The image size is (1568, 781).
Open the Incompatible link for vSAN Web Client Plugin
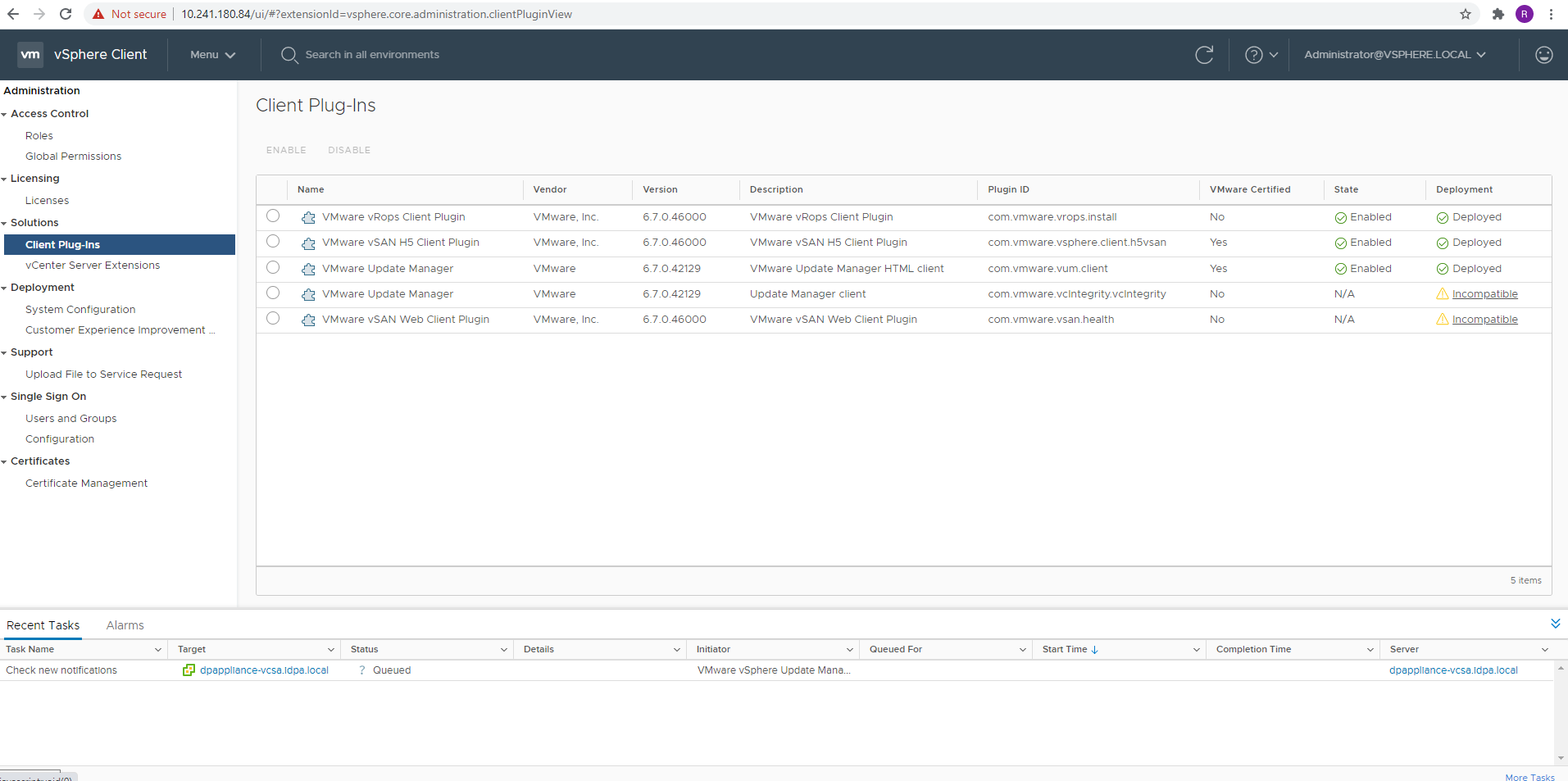click(x=1484, y=319)
